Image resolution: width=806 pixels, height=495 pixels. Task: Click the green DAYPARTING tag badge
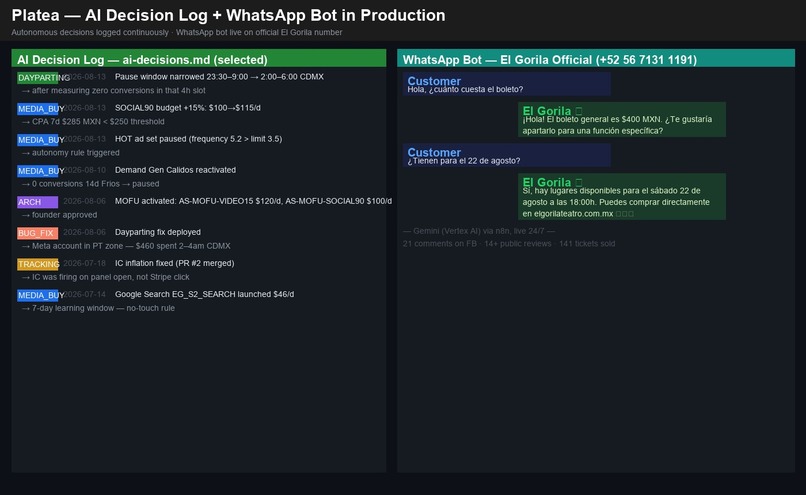[x=38, y=78]
